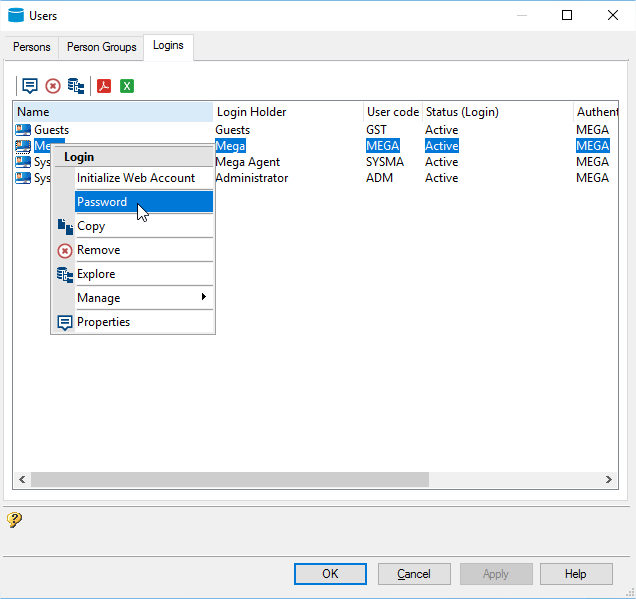Open Help from the dialog buttons
The height and width of the screenshot is (599, 636).
(576, 574)
